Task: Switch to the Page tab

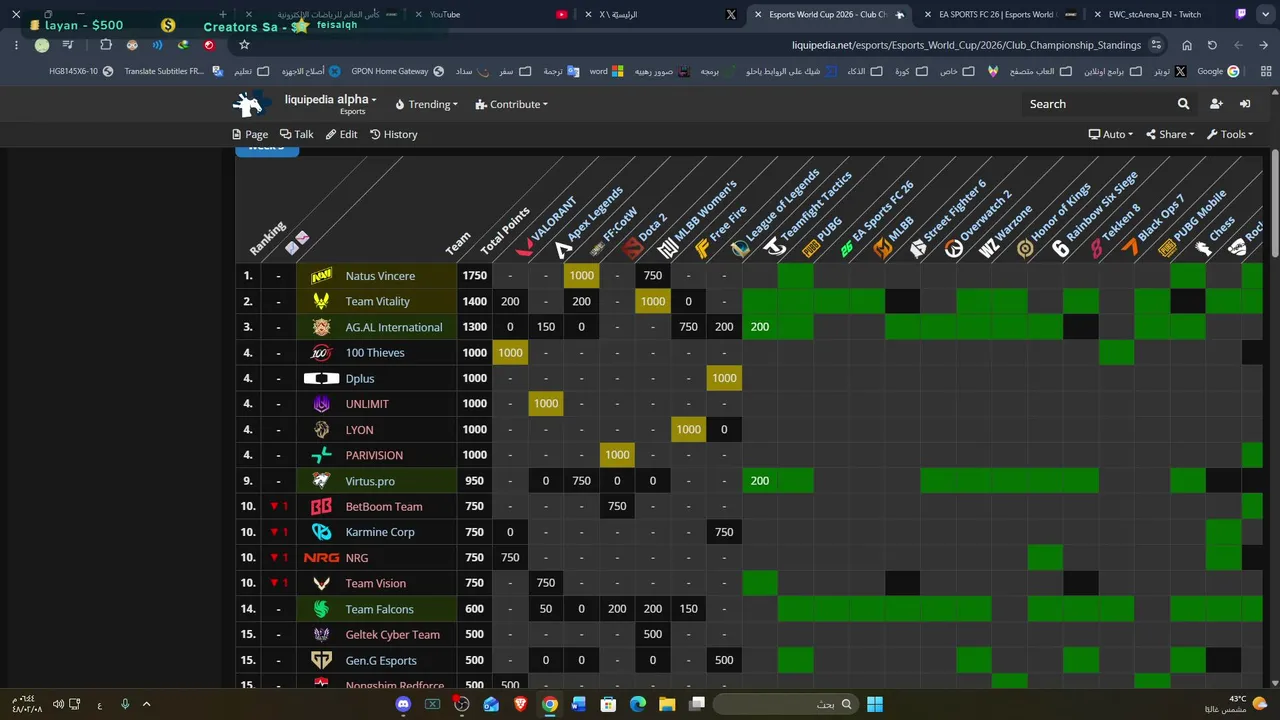Action: tap(250, 134)
